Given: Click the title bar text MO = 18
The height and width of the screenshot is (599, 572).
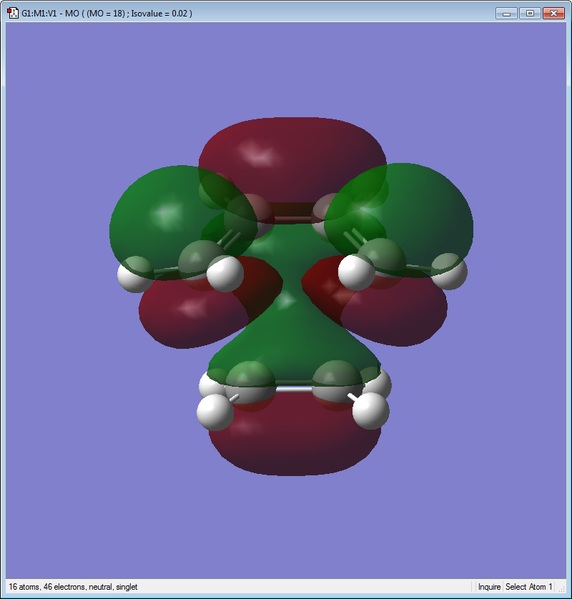Looking at the screenshot, I should pos(106,13).
